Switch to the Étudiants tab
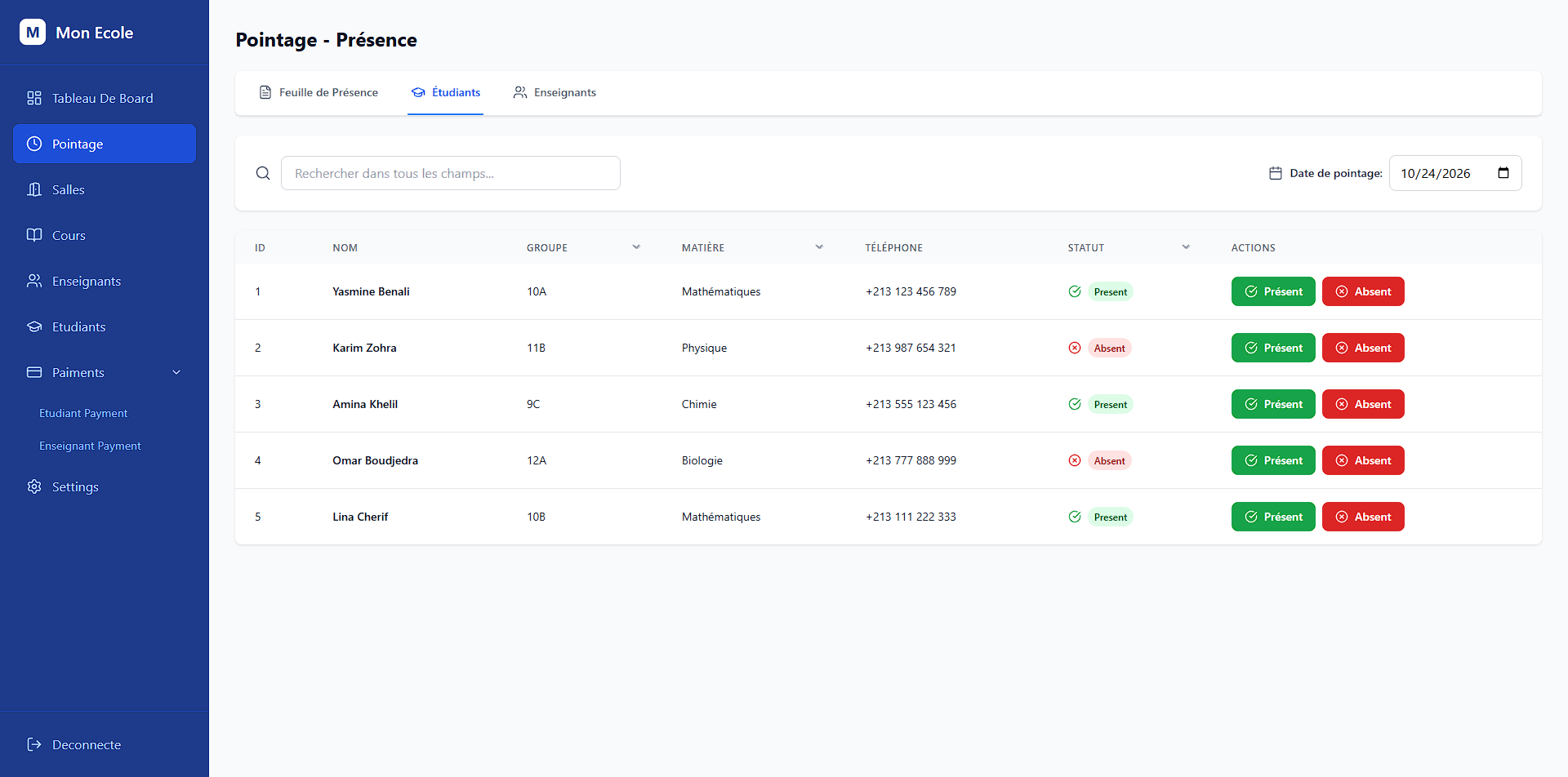The width and height of the screenshot is (1568, 777). point(446,92)
